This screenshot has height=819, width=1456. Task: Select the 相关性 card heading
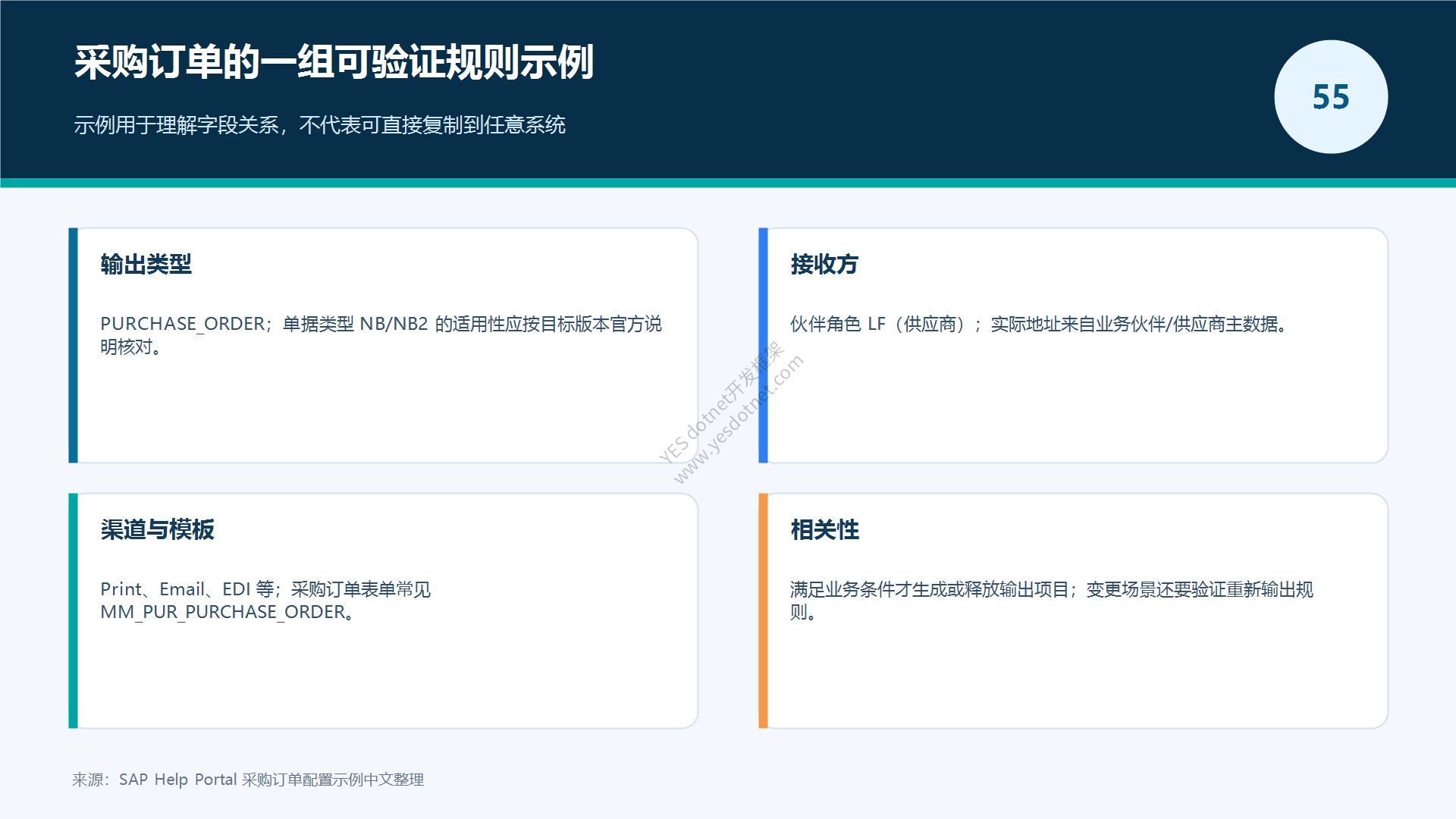[x=824, y=529]
